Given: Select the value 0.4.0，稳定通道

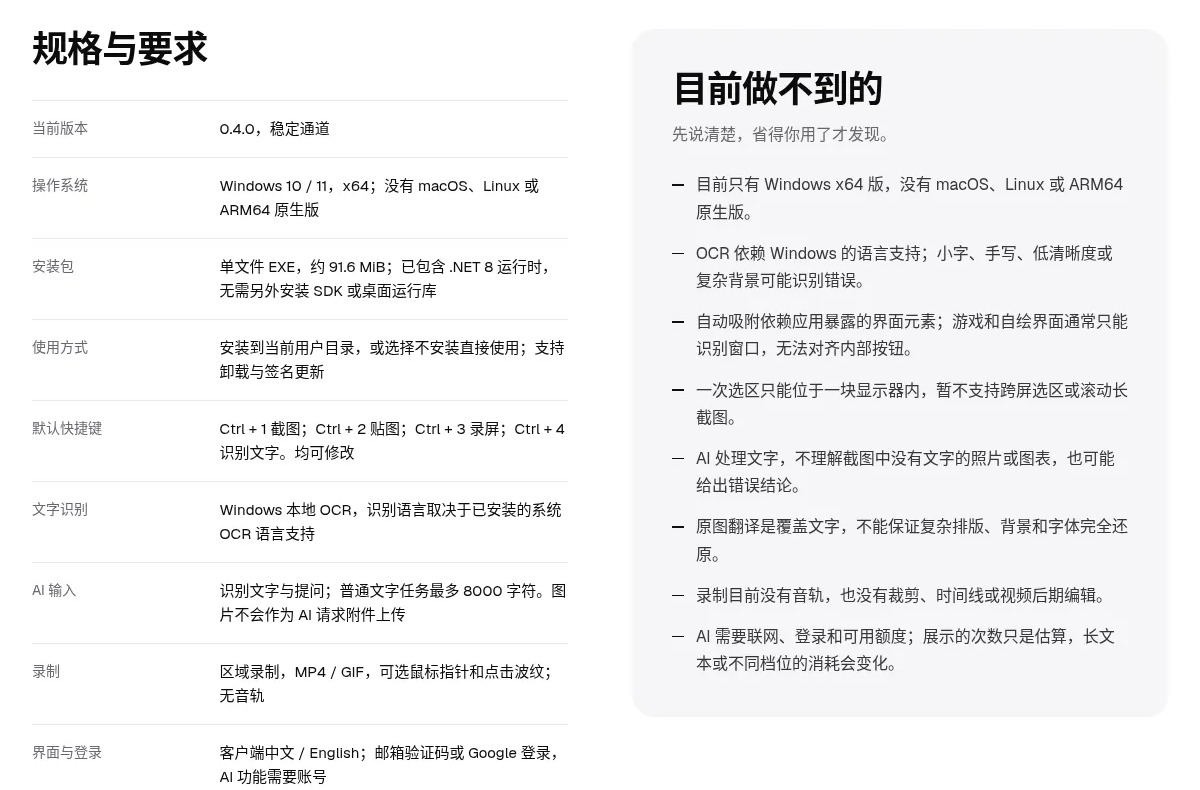Looking at the screenshot, I should click(x=275, y=129).
